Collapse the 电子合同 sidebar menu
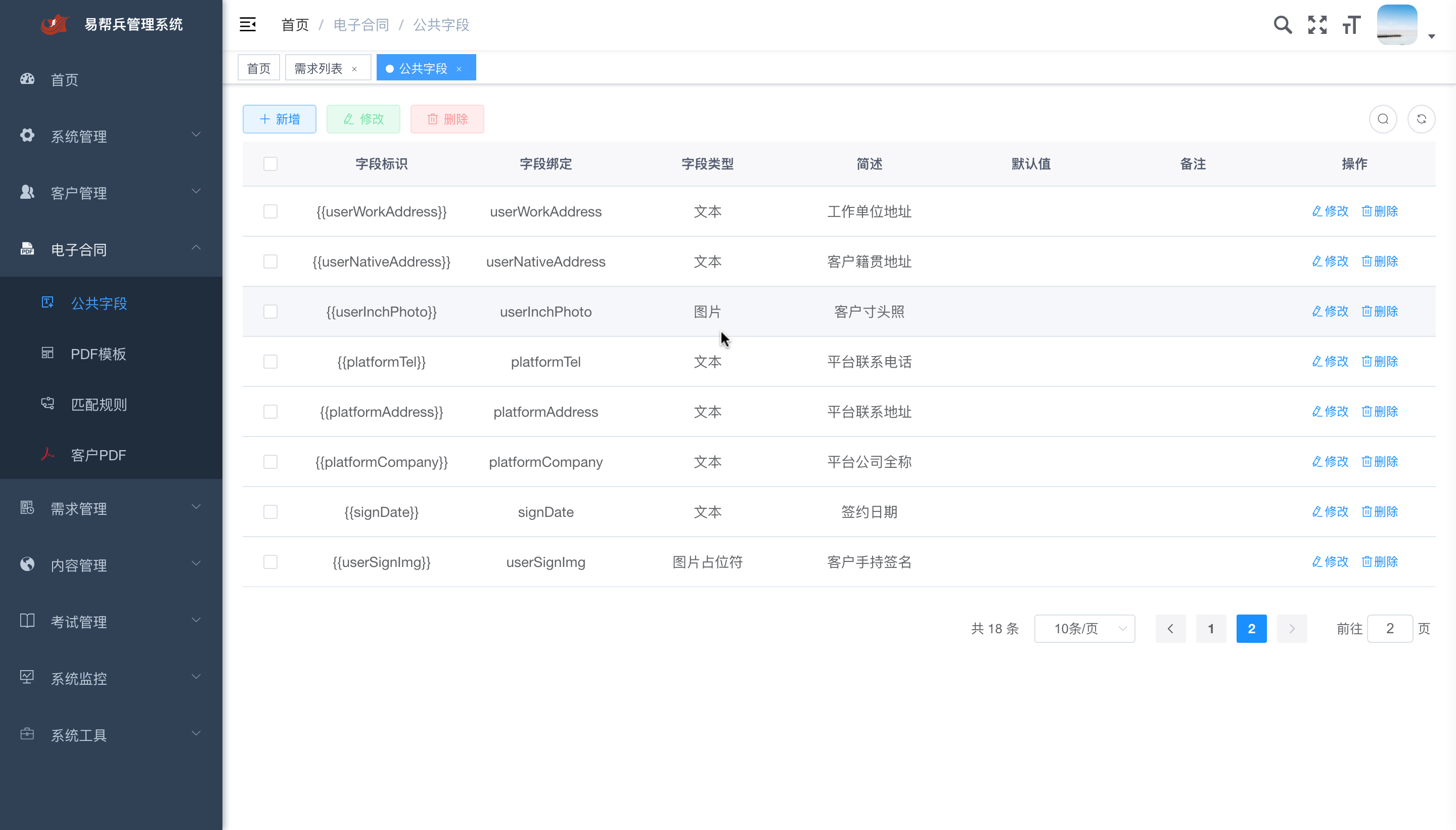1456x830 pixels. click(111, 249)
